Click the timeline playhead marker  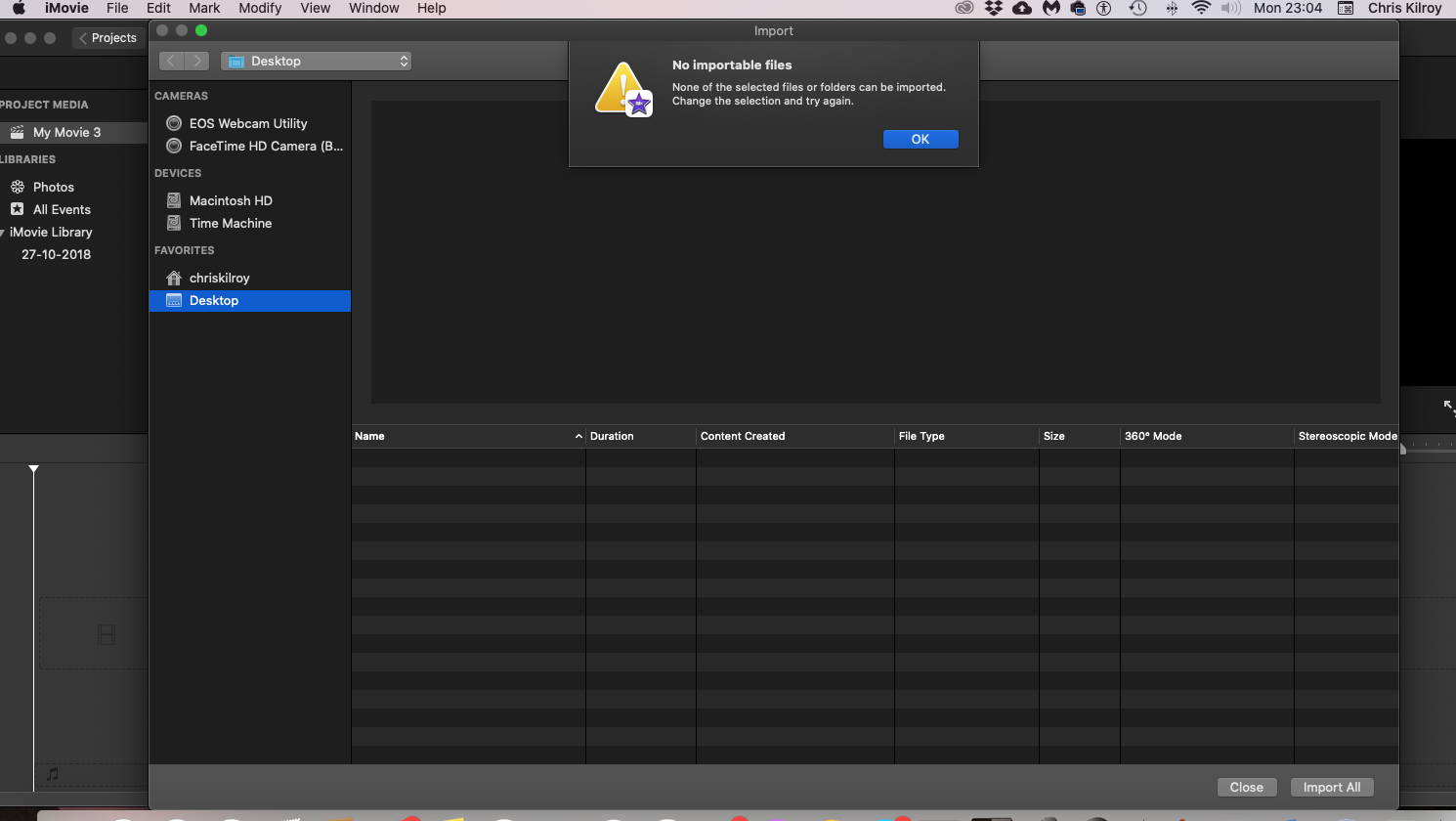[x=33, y=470]
